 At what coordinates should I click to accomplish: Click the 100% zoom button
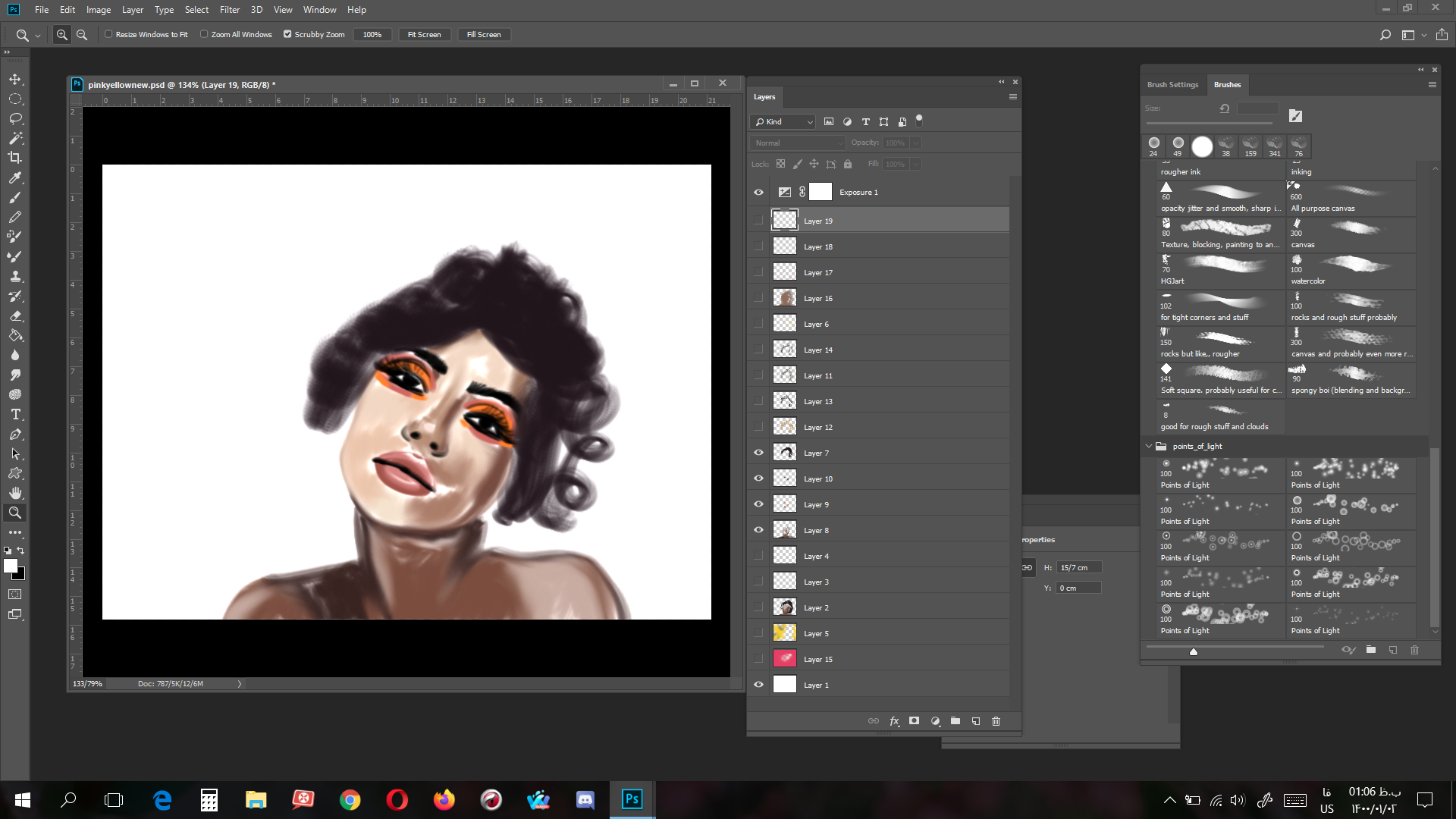pyautogui.click(x=372, y=35)
